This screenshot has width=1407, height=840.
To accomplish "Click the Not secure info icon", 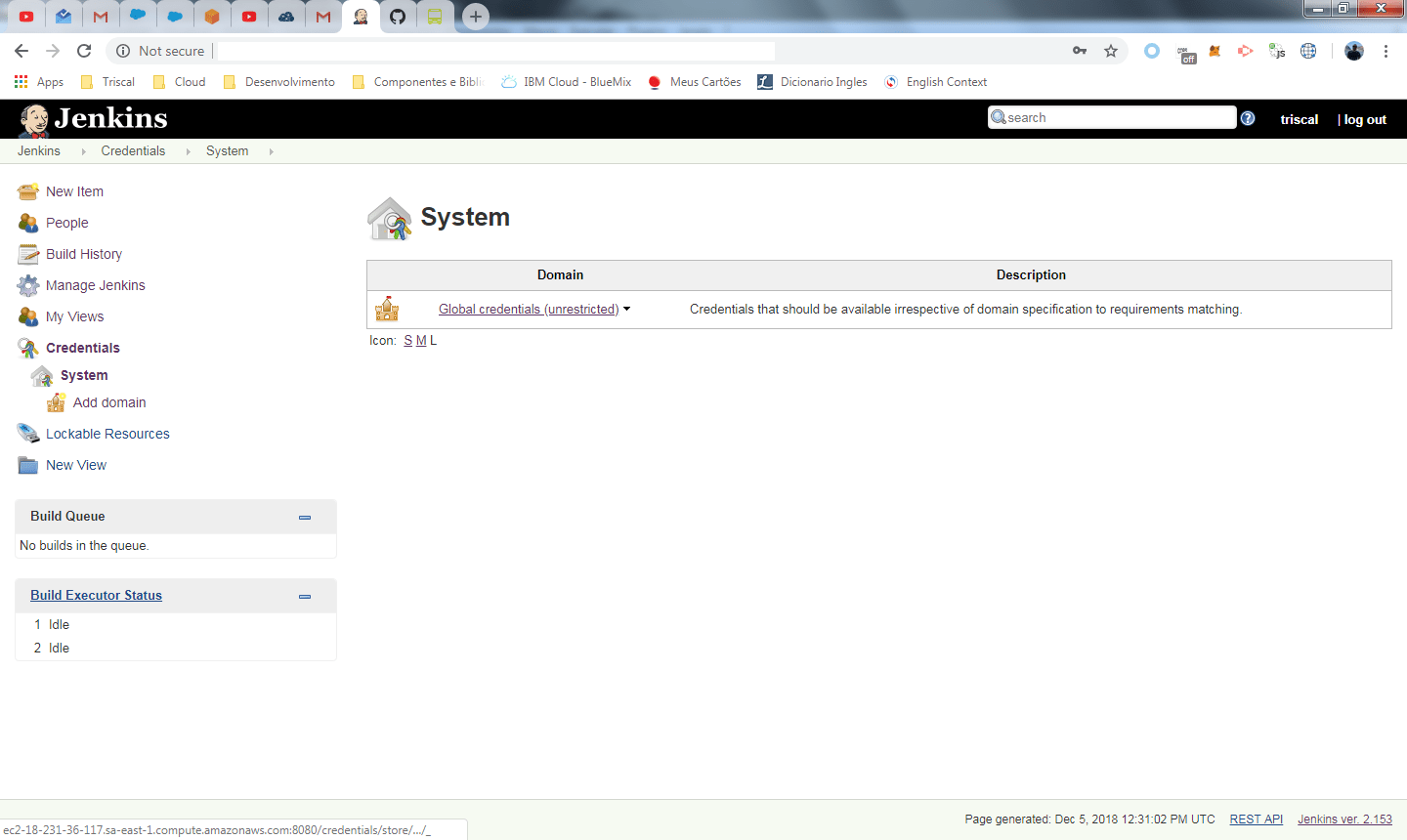I will click(123, 51).
